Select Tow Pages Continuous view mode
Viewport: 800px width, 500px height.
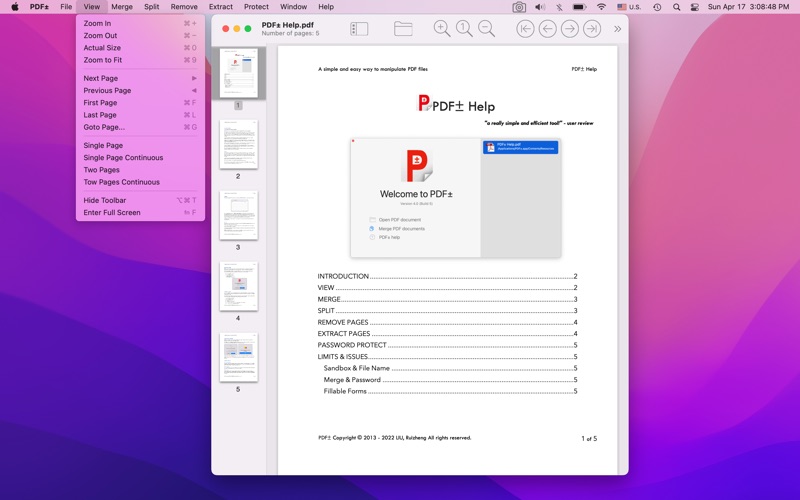click(x=140, y=183)
